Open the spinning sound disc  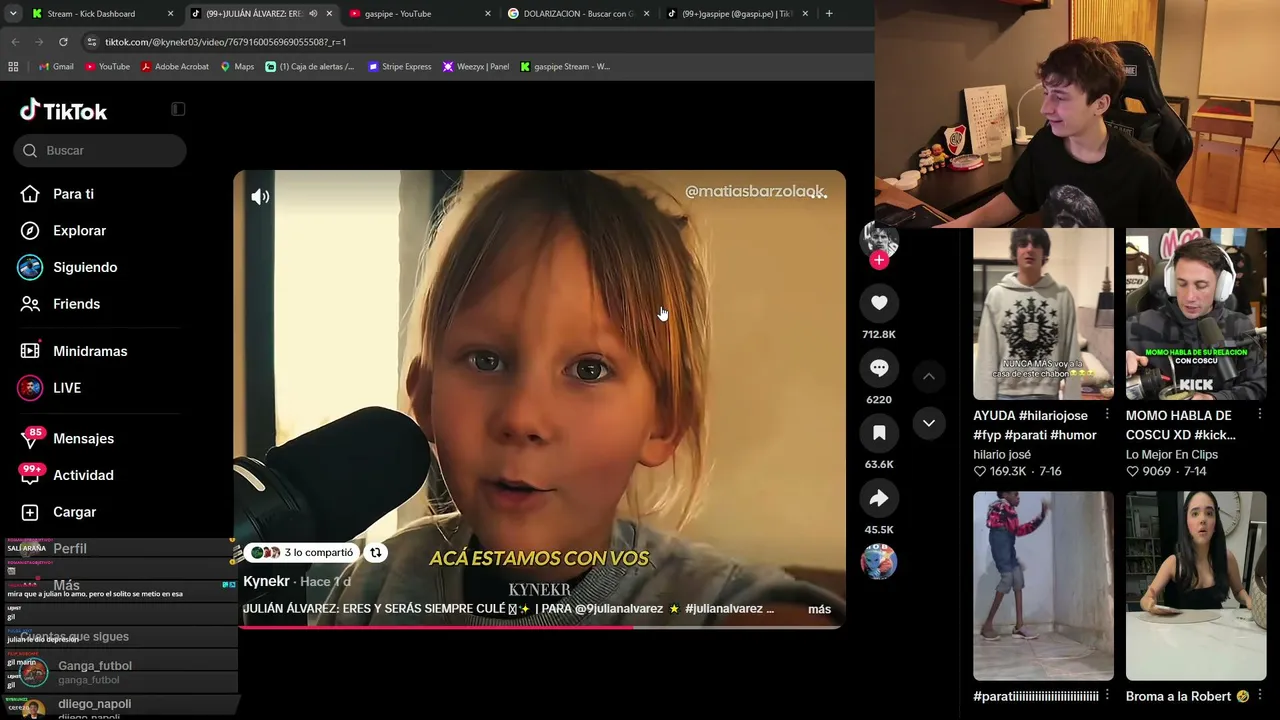pyautogui.click(x=879, y=562)
